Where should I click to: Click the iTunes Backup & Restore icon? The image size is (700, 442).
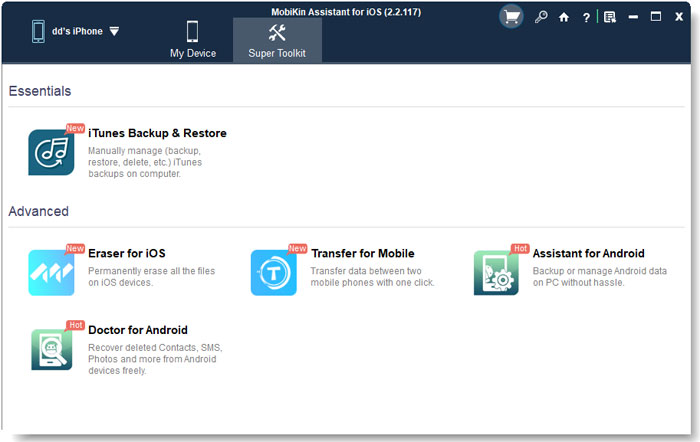coord(51,152)
